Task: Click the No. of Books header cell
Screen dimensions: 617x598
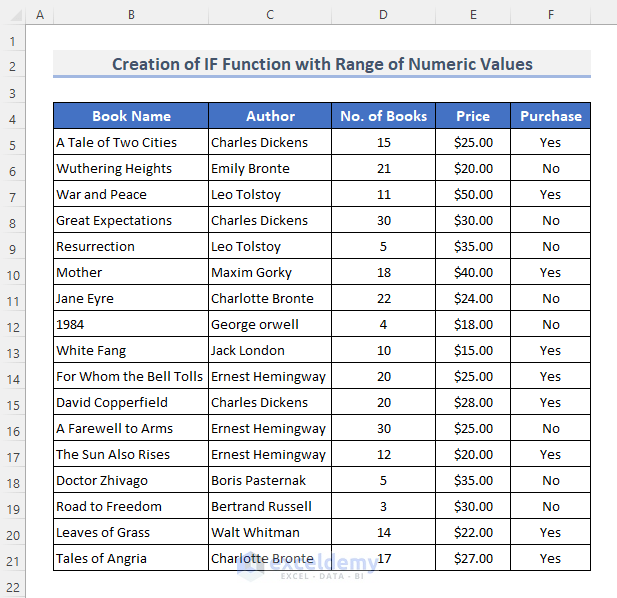Action: point(383,116)
